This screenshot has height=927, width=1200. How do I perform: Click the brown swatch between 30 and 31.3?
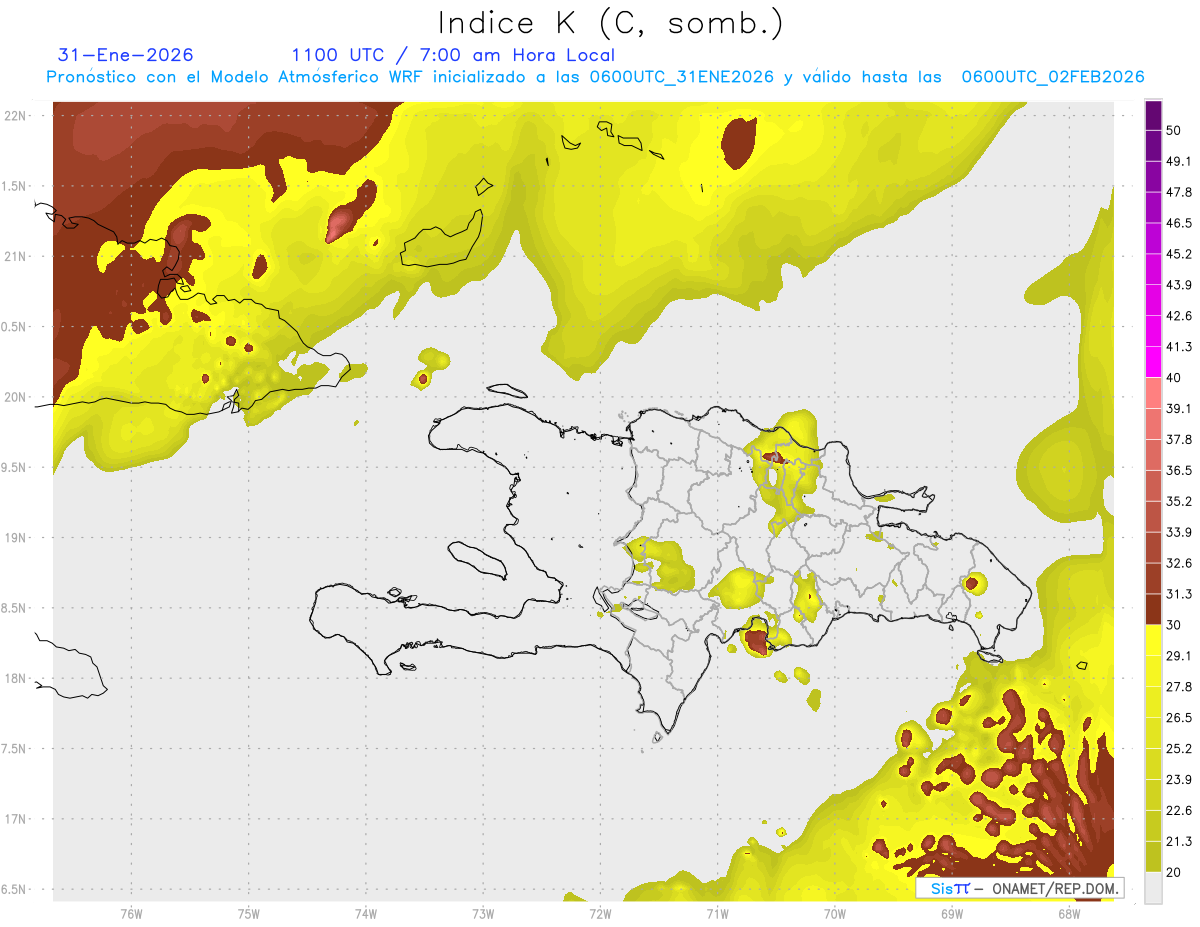coord(1153,610)
